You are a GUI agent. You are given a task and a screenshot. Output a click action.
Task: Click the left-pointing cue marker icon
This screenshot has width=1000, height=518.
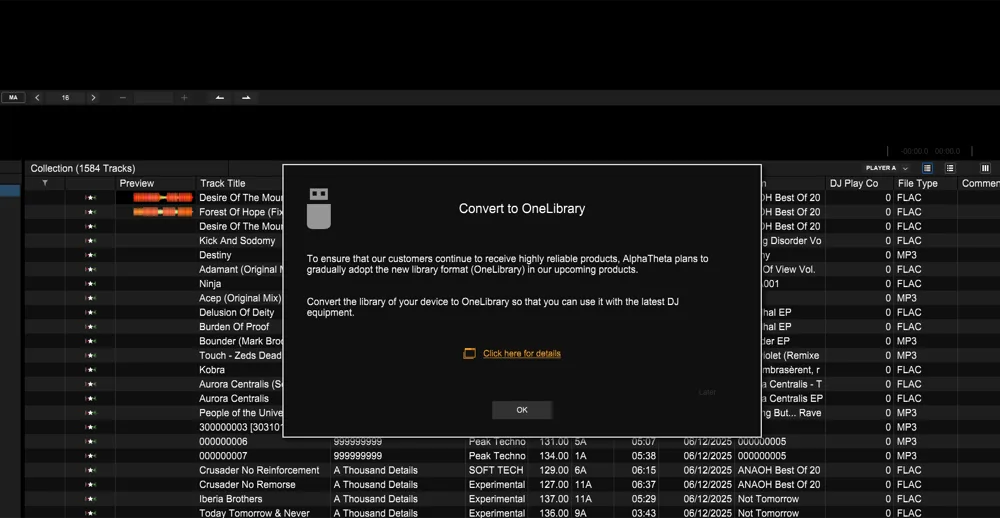(219, 98)
